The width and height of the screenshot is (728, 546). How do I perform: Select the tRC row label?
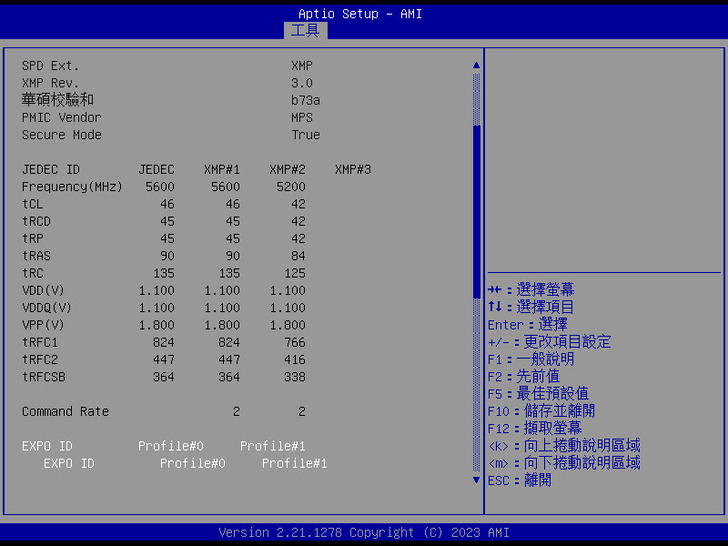32,273
